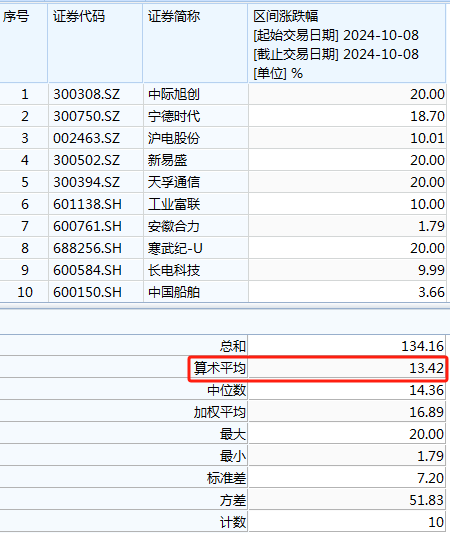The image size is (450, 535).
Task: Click the 加权平均 statistic label
Action: point(220,413)
